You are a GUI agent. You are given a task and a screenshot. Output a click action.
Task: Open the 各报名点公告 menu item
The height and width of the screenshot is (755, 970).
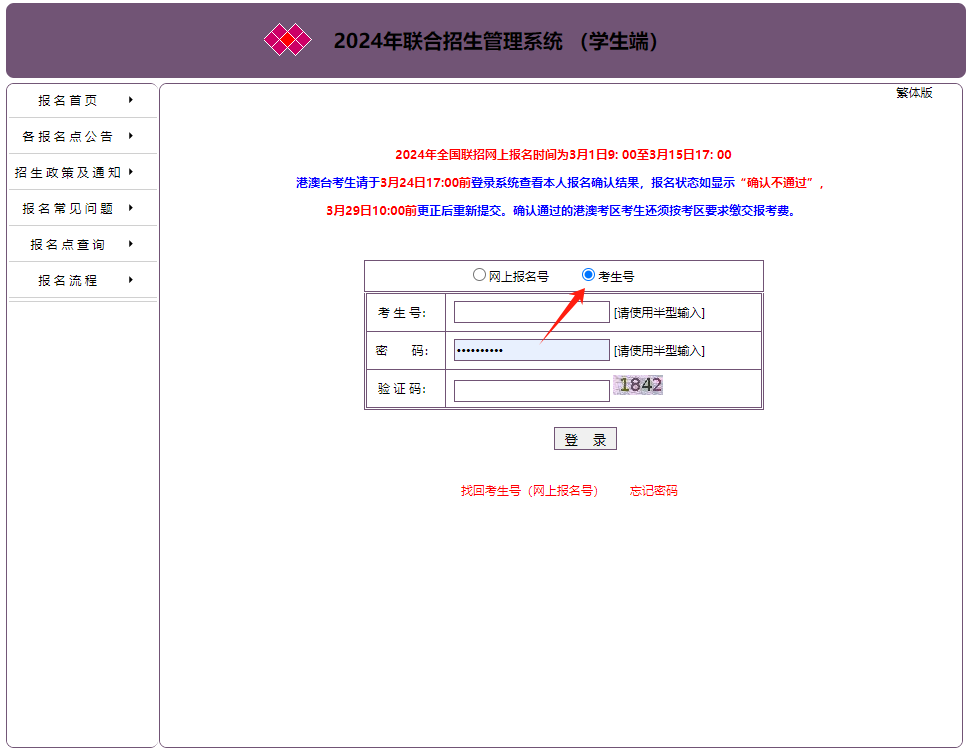68,136
